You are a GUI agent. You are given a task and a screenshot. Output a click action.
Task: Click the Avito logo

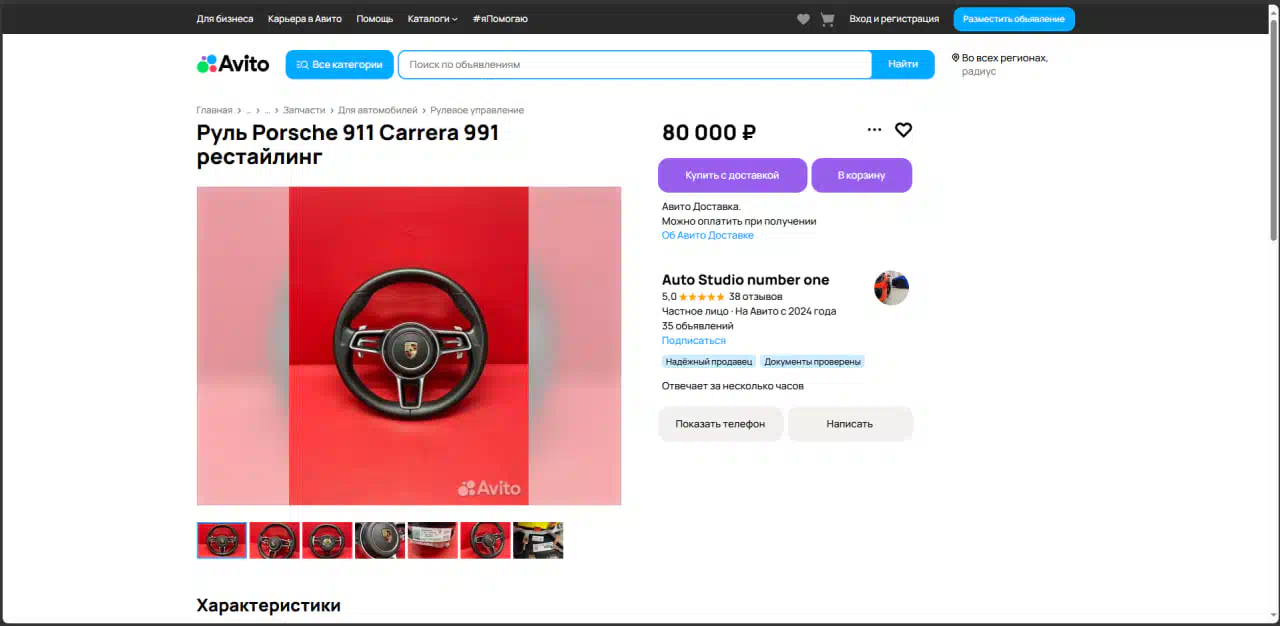click(233, 64)
